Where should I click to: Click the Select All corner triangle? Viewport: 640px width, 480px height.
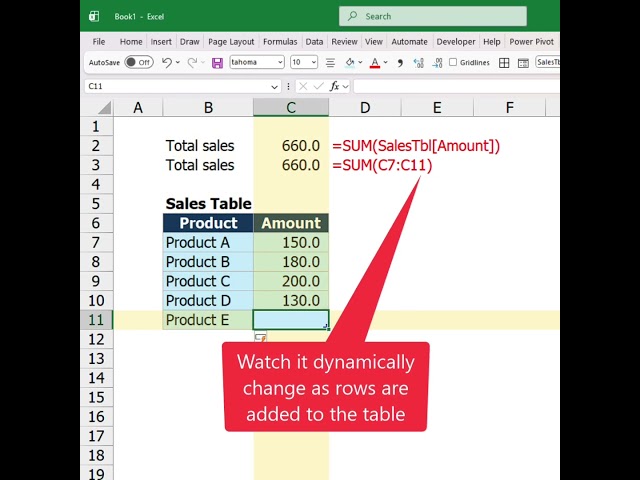coord(104,108)
